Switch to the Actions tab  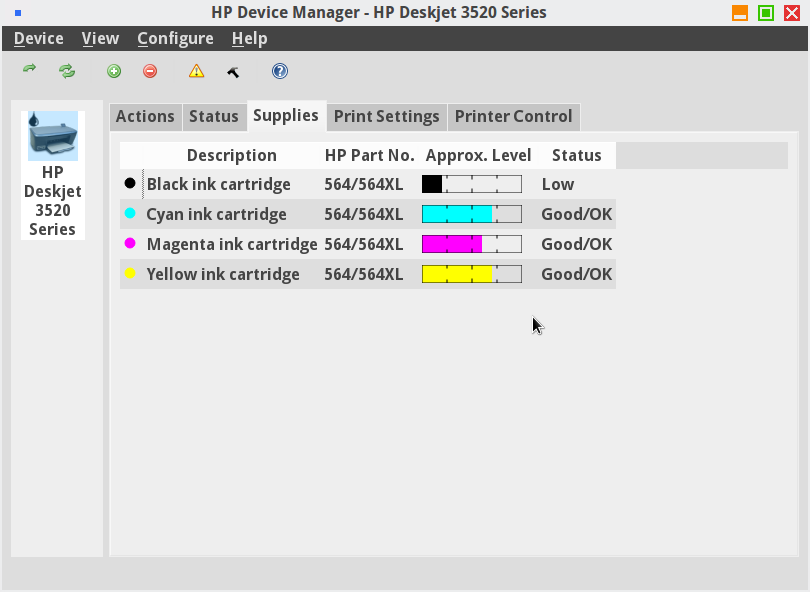pos(145,116)
